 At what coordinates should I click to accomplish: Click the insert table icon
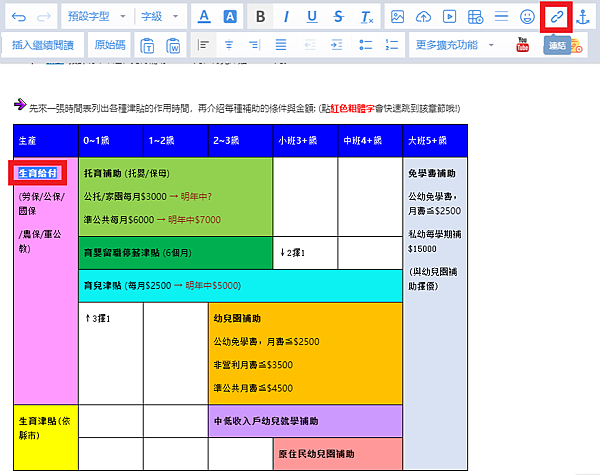pyautogui.click(x=475, y=17)
